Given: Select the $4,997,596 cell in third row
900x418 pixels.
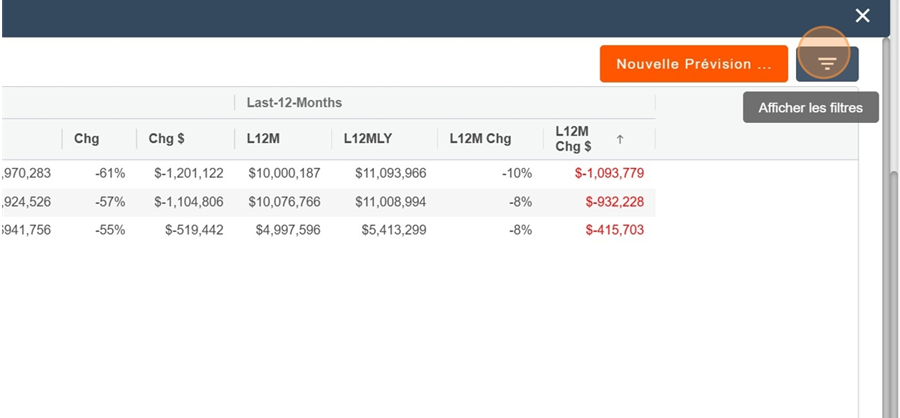Looking at the screenshot, I should (288, 230).
